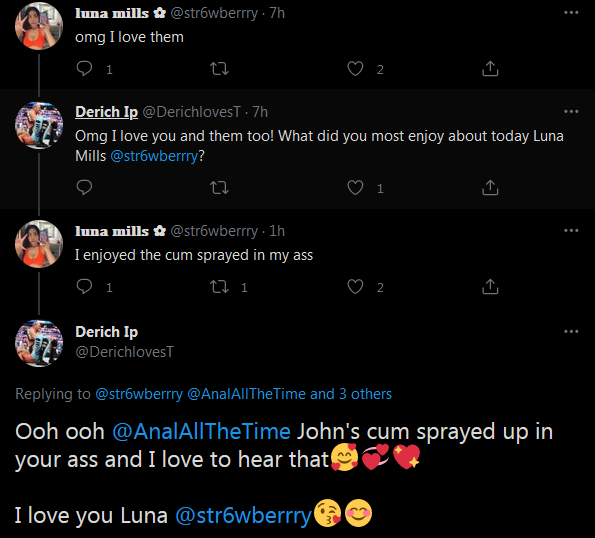Open more options on Derich Ip's 7h tweet

(571, 112)
